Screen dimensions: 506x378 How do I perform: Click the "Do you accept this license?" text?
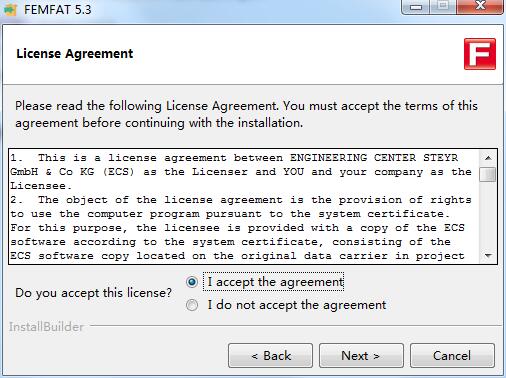click(93, 293)
